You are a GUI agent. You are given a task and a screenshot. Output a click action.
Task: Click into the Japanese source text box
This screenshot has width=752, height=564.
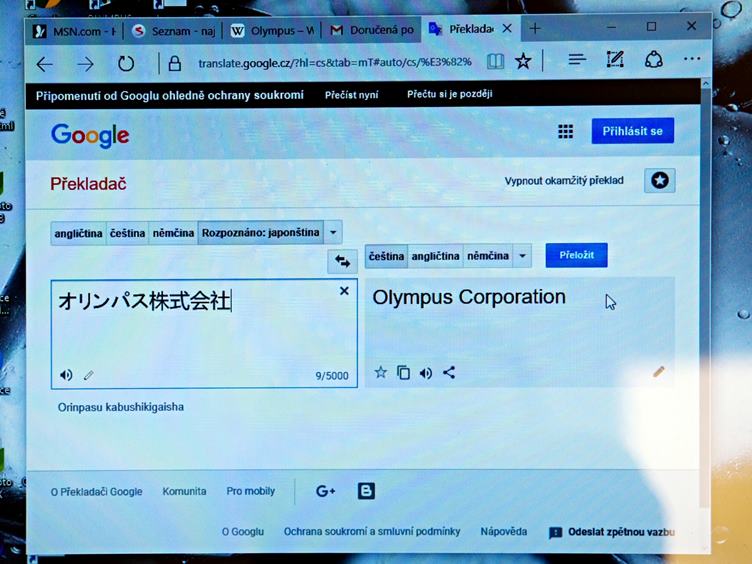click(204, 333)
